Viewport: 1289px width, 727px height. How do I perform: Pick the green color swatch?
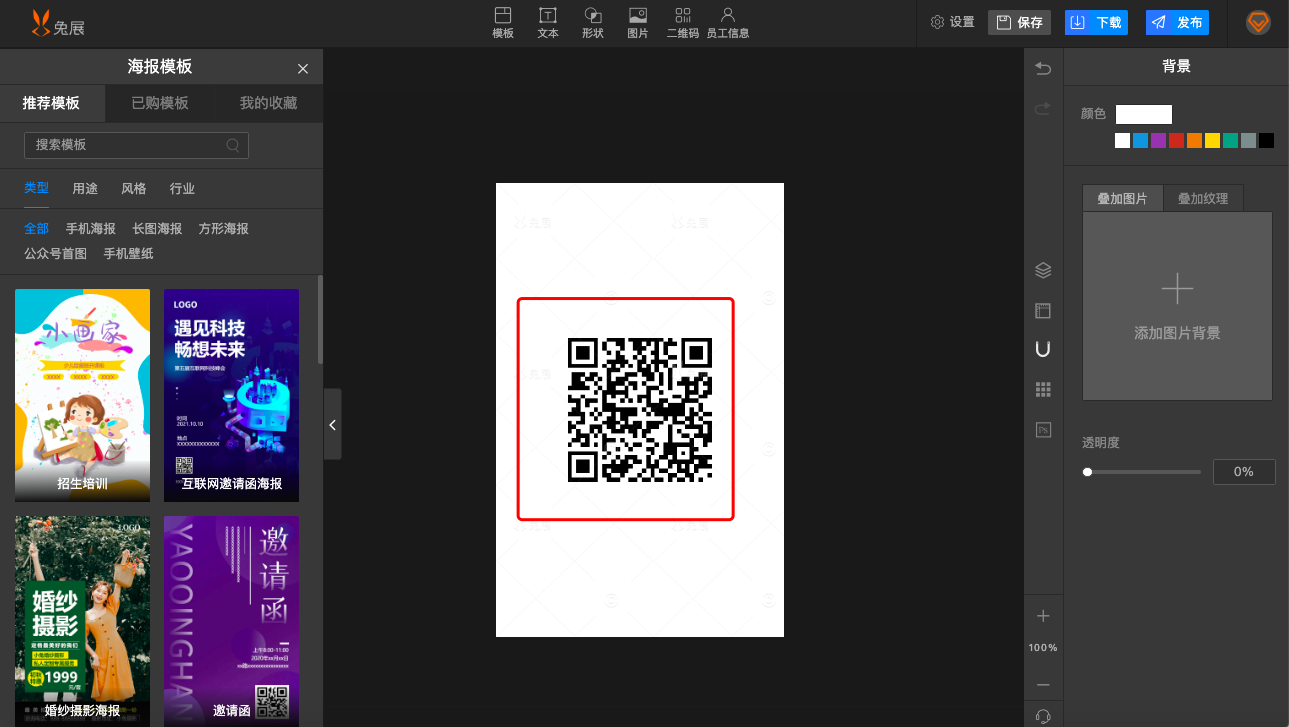coord(1230,141)
